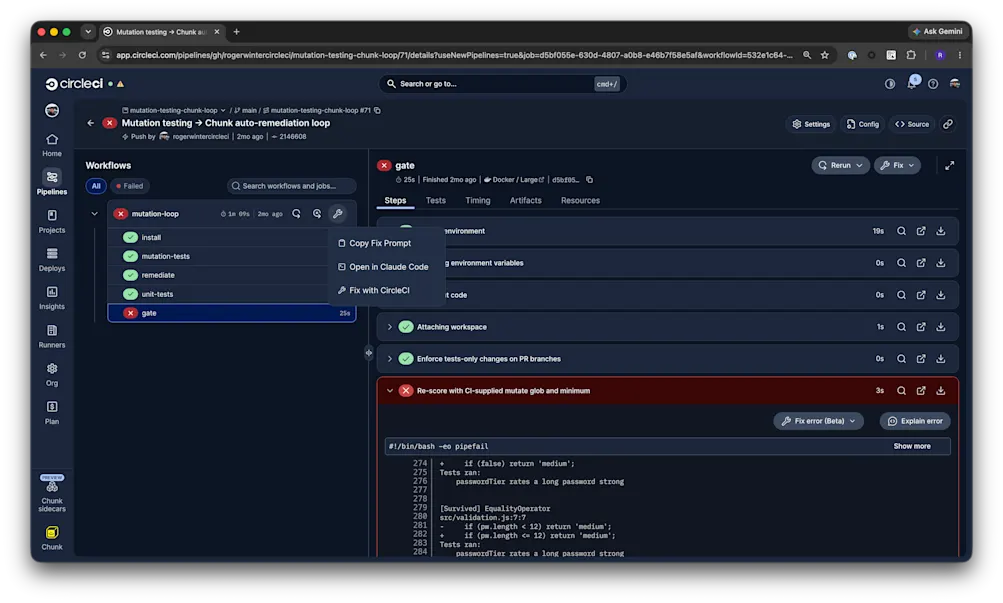Open the Fix error (Beta) dropdown
Screen dimensions: 1003x603
[818, 421]
